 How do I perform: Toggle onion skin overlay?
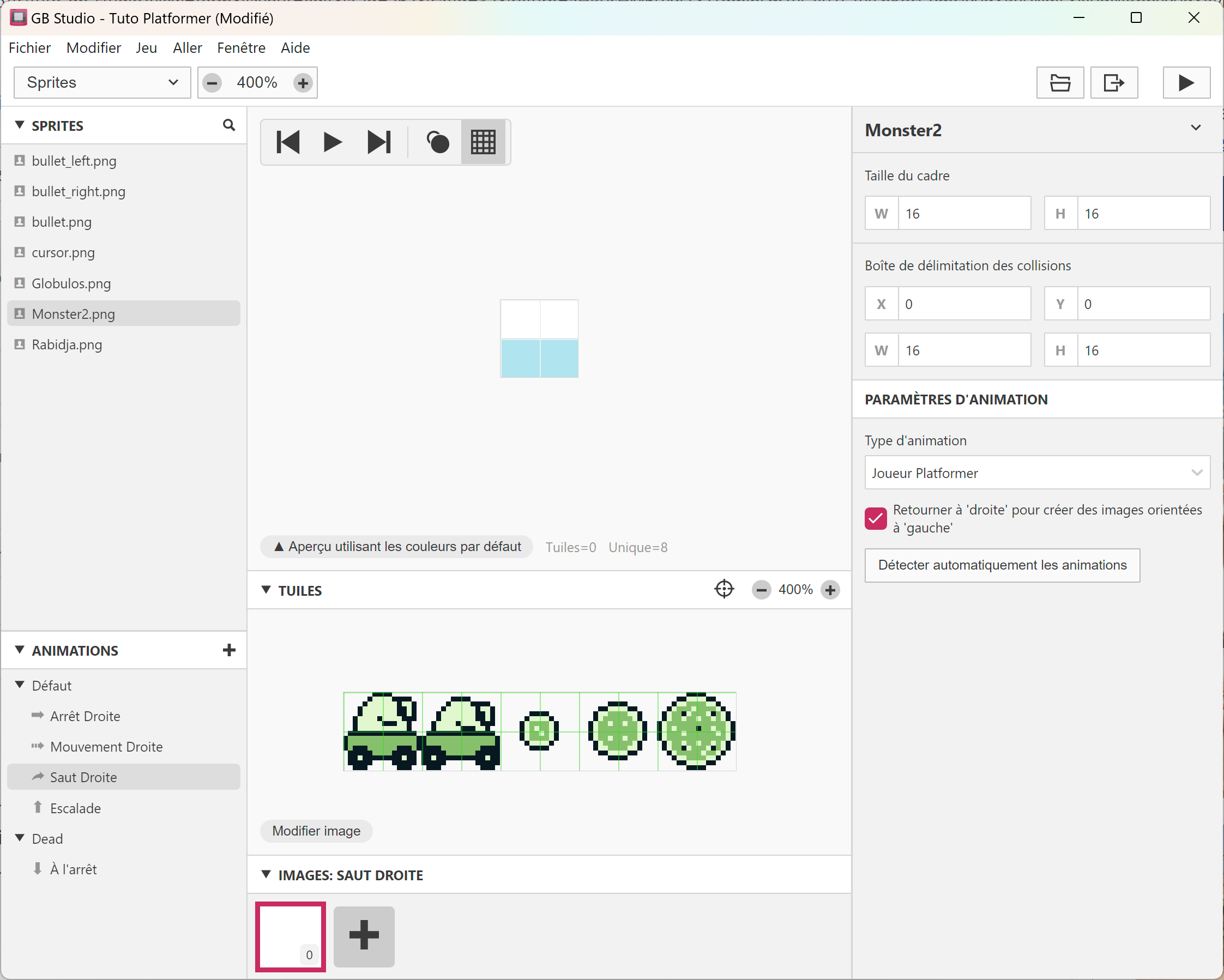(438, 142)
